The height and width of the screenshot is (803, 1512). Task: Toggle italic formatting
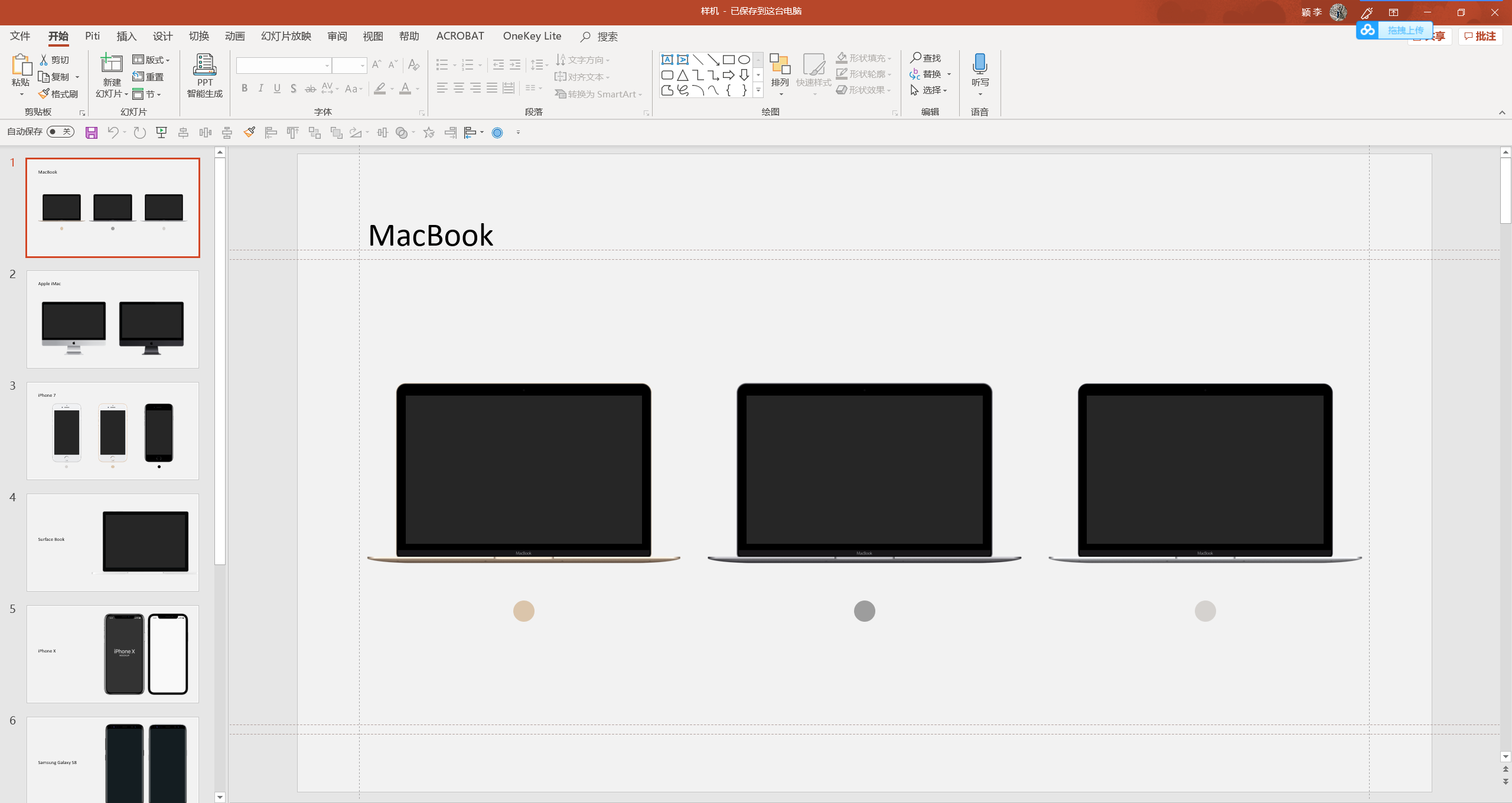point(260,89)
